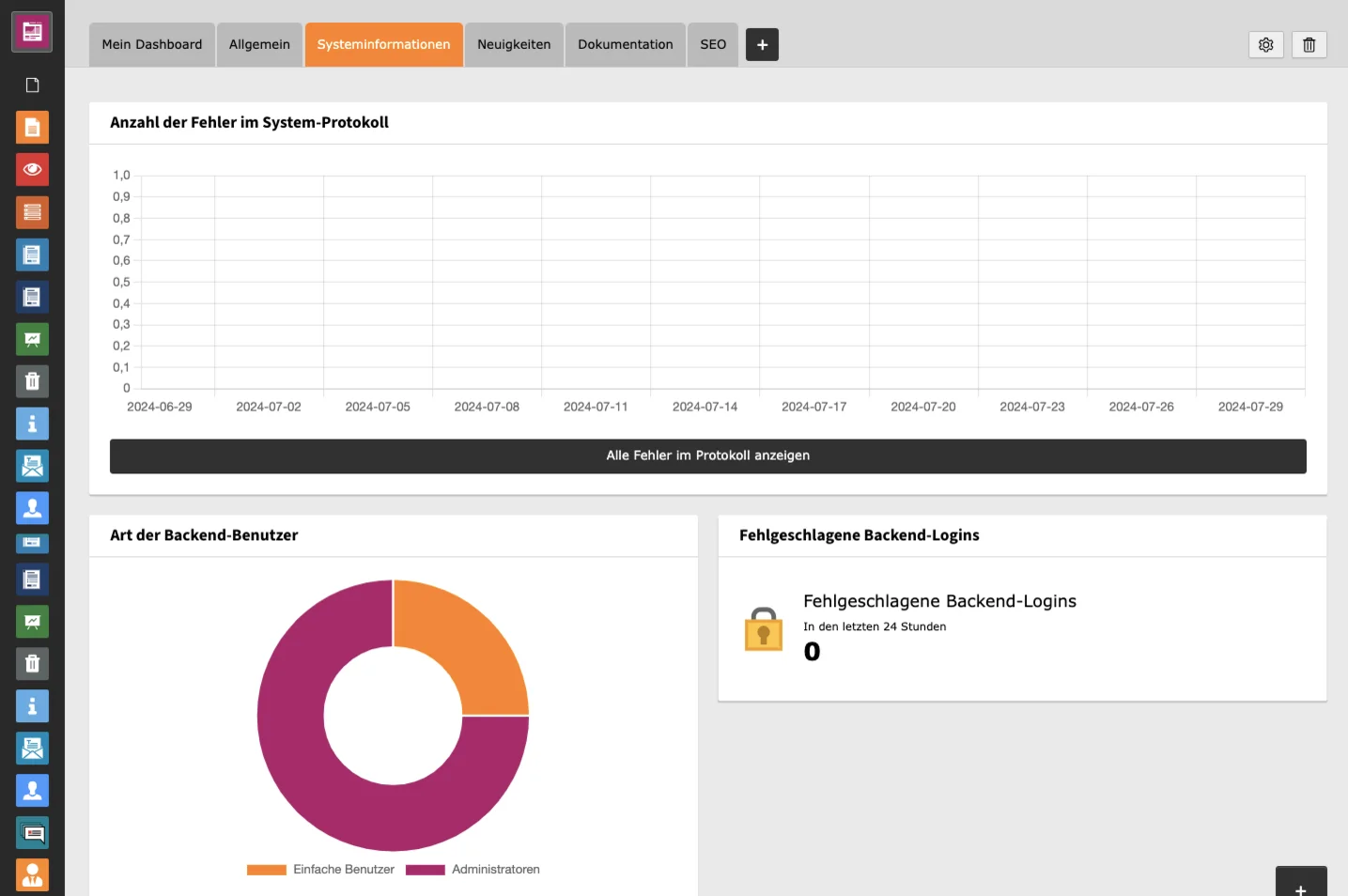Switch to the Neuigkeiten tab
The height and width of the screenshot is (896, 1348).
pyautogui.click(x=513, y=44)
